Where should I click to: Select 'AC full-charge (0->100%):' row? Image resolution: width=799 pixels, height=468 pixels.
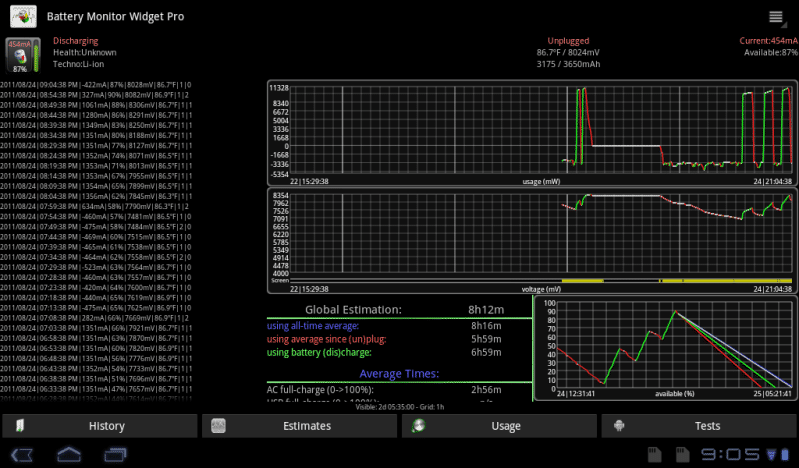(x=320, y=390)
